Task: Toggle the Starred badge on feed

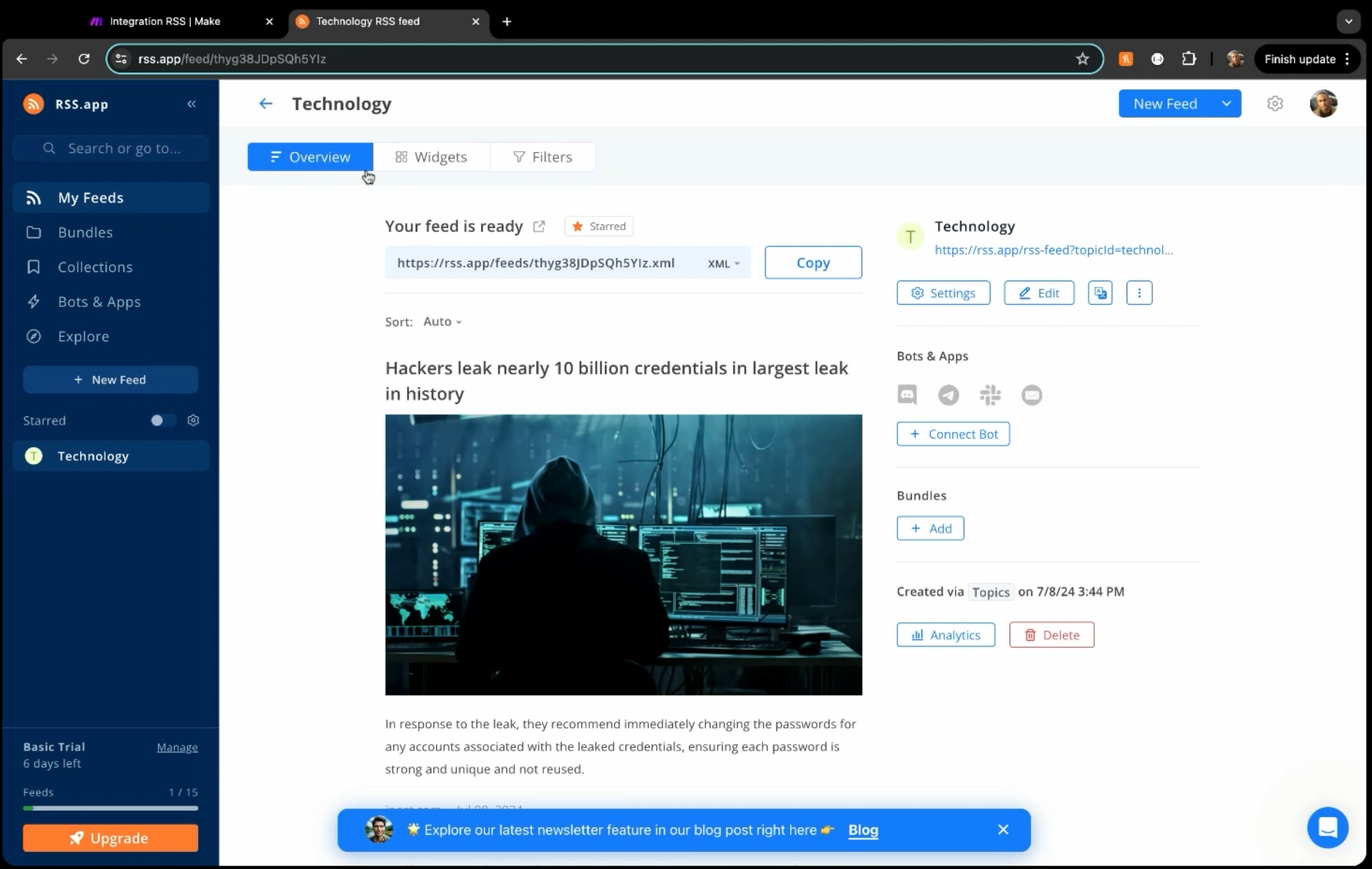Action: 599,227
